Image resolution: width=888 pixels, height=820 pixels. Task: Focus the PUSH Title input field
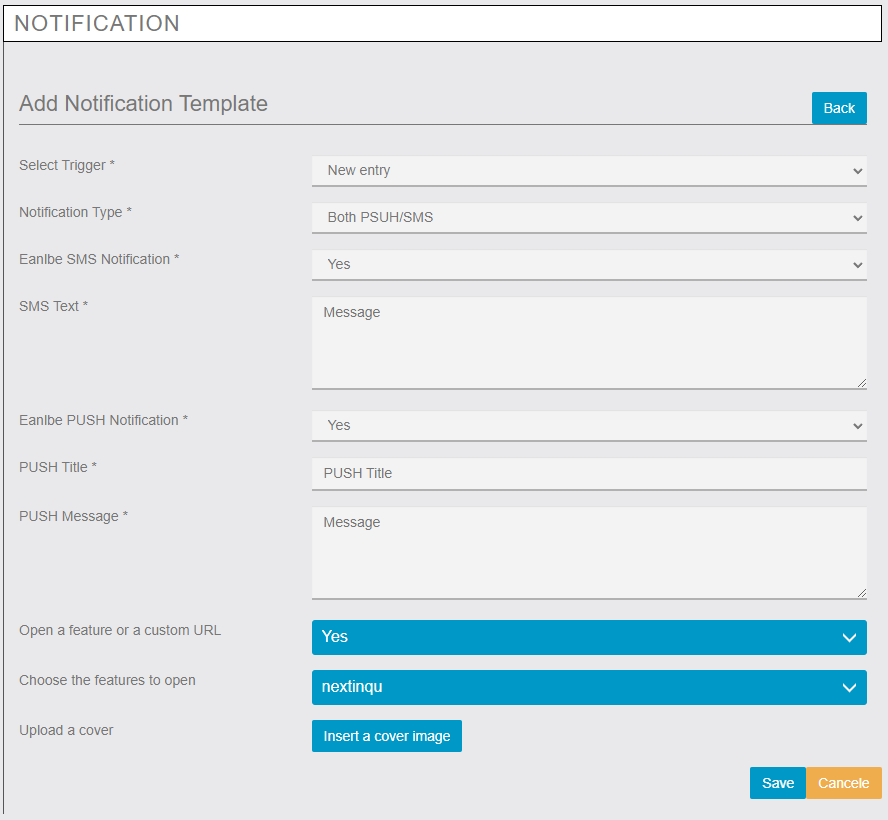coord(589,473)
